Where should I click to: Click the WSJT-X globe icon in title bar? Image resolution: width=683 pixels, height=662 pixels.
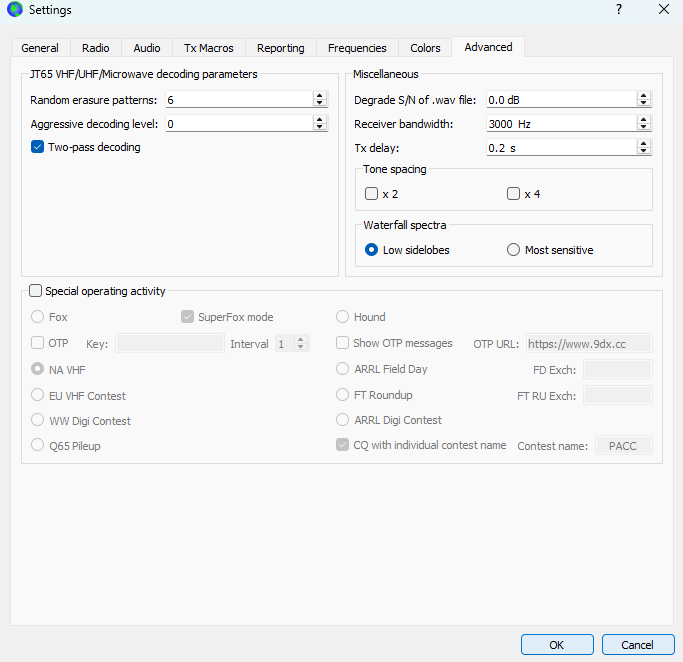(15, 10)
